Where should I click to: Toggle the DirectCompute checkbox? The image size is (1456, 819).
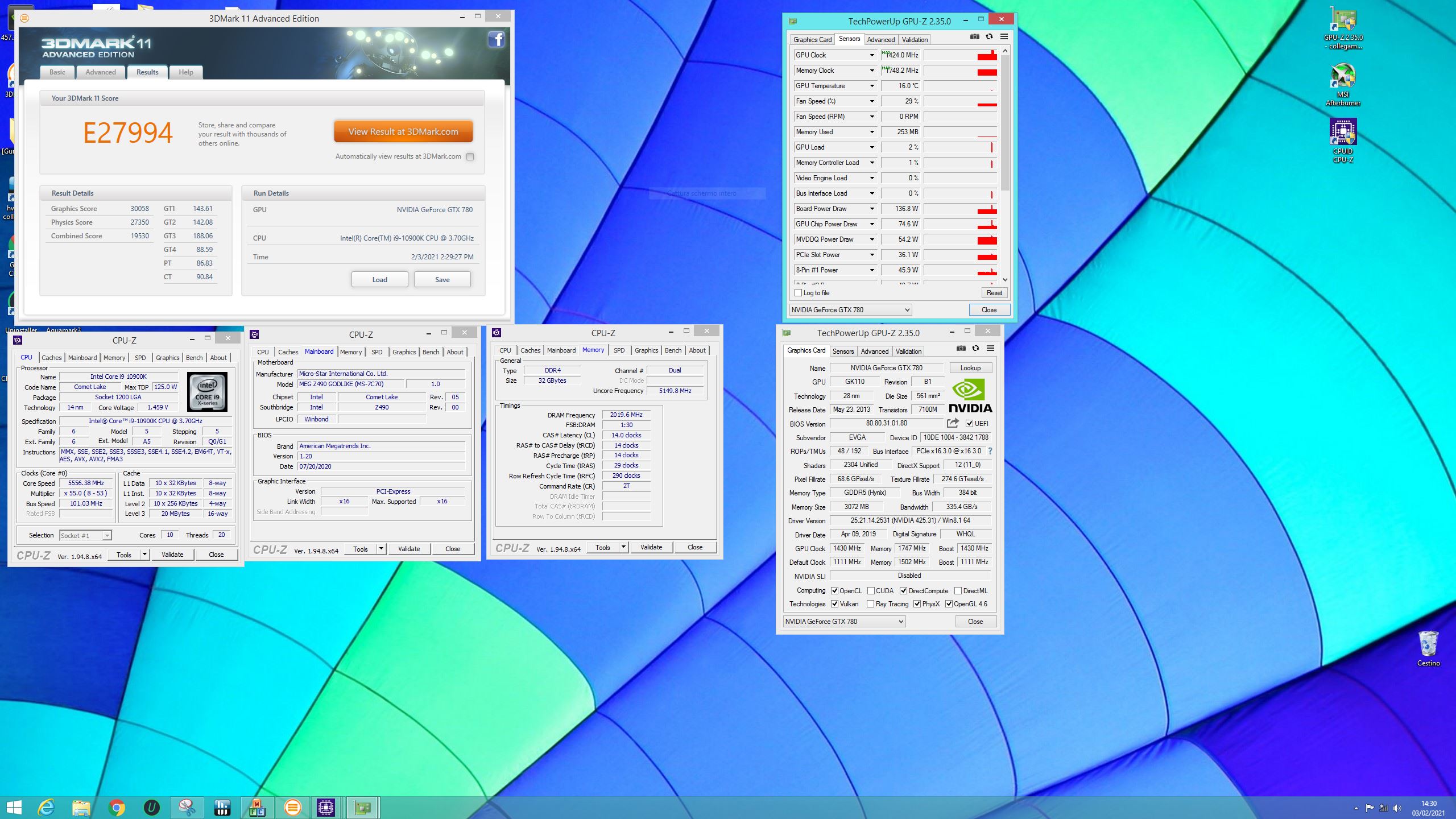(x=903, y=591)
